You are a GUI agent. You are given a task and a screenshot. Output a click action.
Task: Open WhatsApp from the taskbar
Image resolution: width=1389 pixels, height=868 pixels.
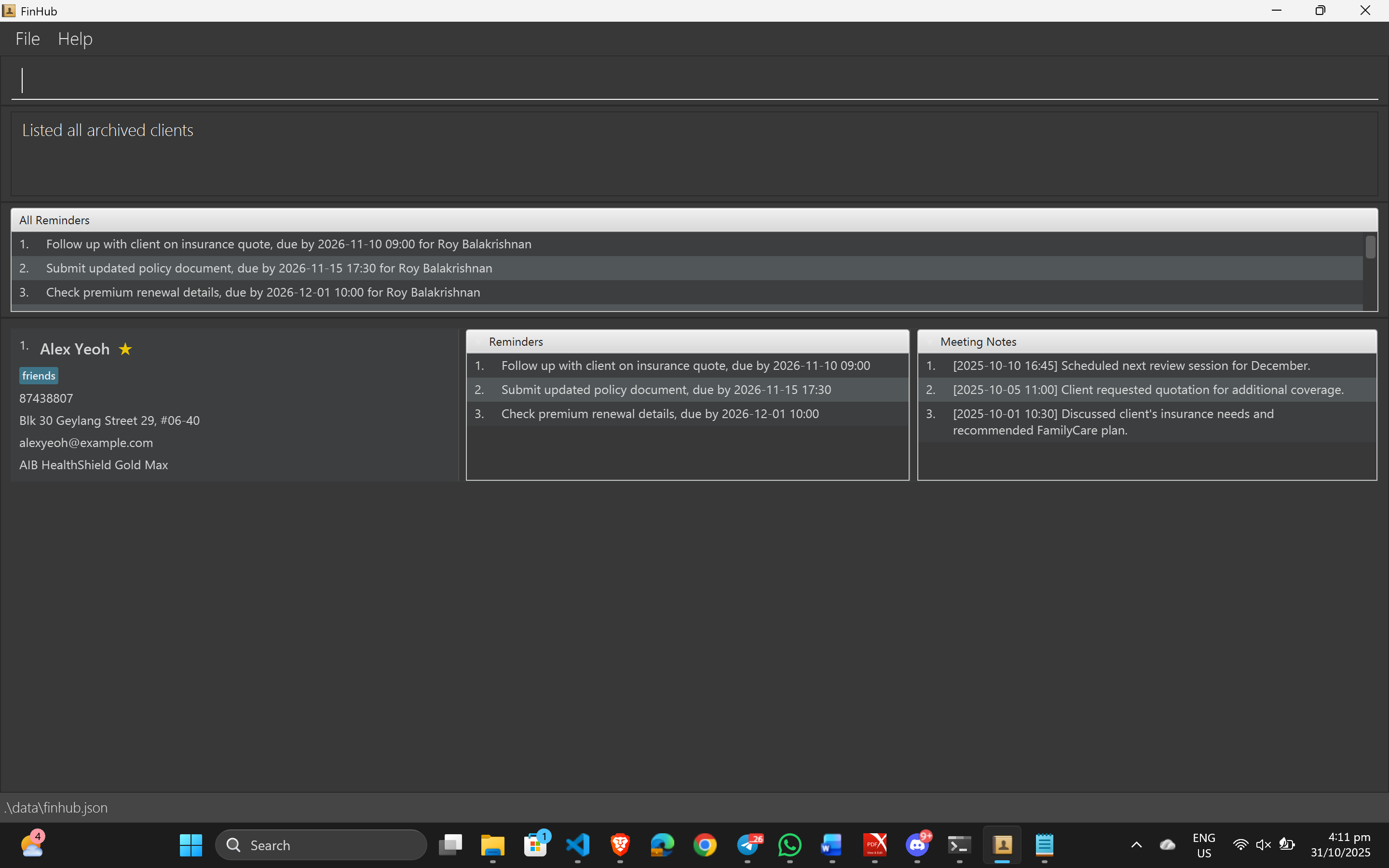click(x=790, y=844)
